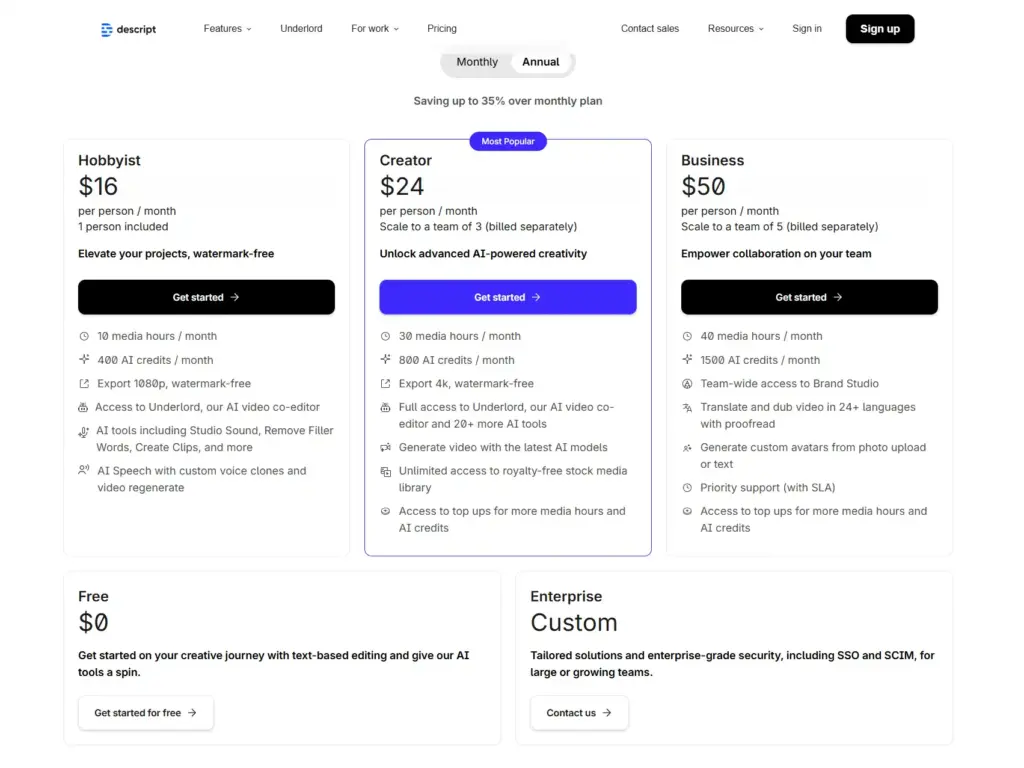Expand the Resources menu
Viewport: 1024px width, 768px height.
pos(735,29)
